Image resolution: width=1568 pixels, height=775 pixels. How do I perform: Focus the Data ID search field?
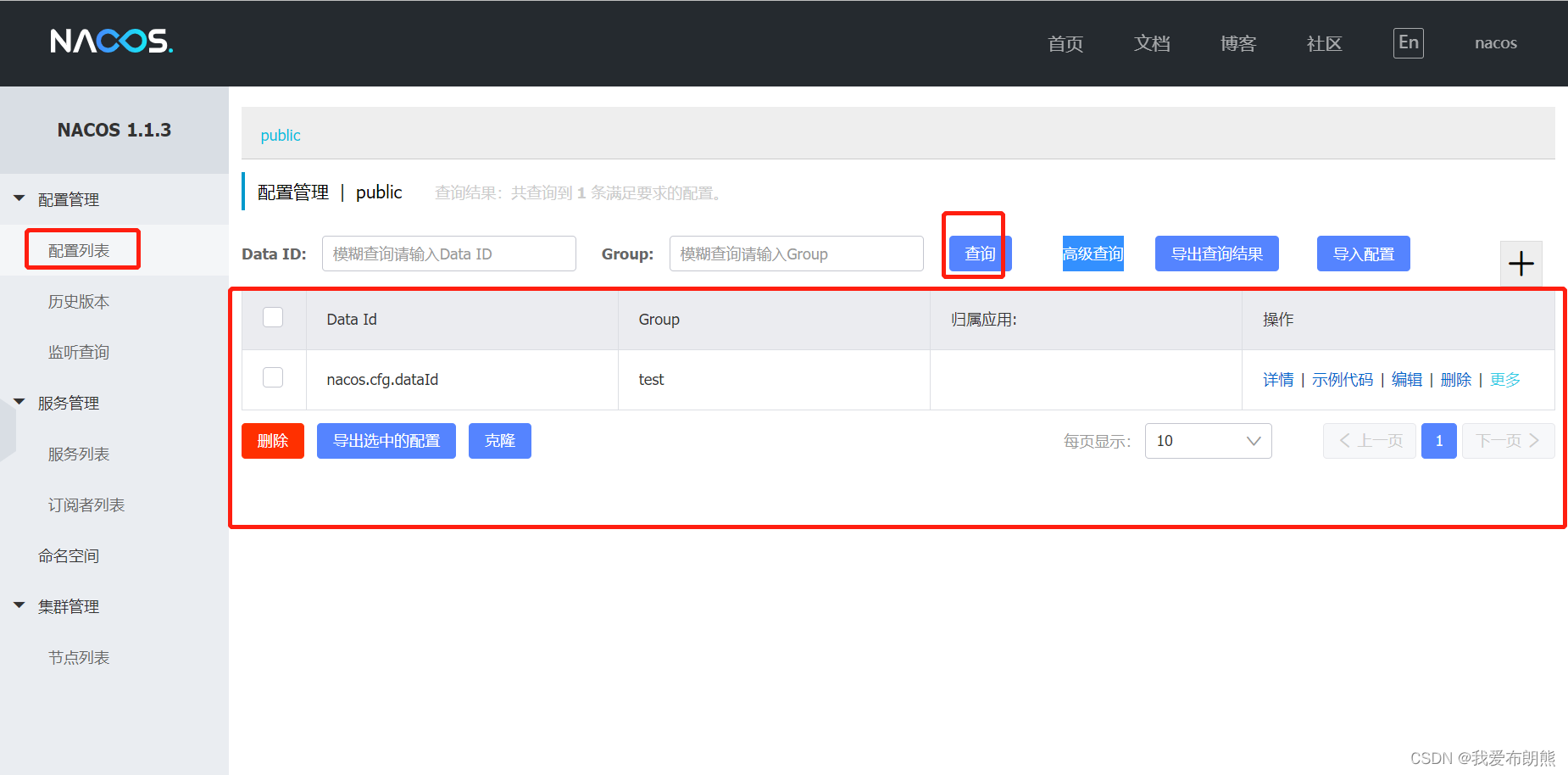point(449,254)
